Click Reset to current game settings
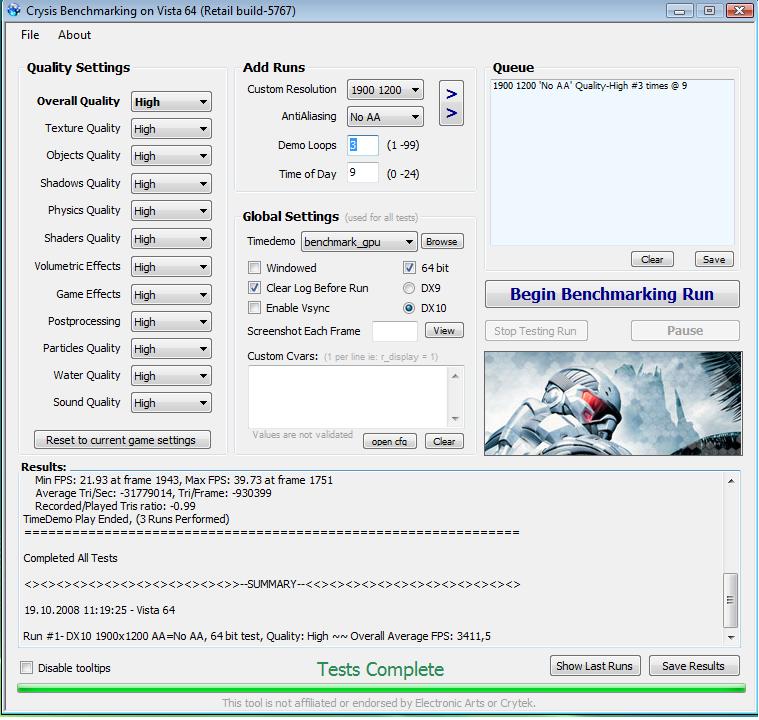Viewport: 759px width, 720px height. tap(122, 440)
